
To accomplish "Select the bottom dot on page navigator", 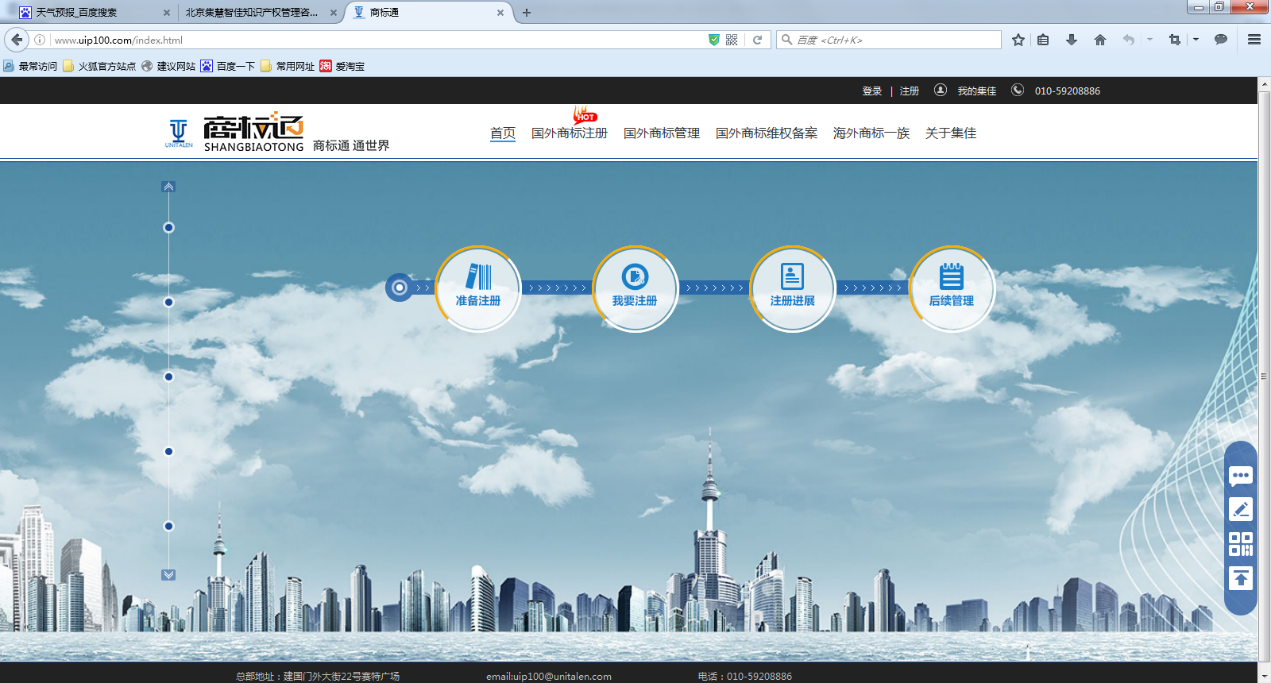I will (169, 526).
